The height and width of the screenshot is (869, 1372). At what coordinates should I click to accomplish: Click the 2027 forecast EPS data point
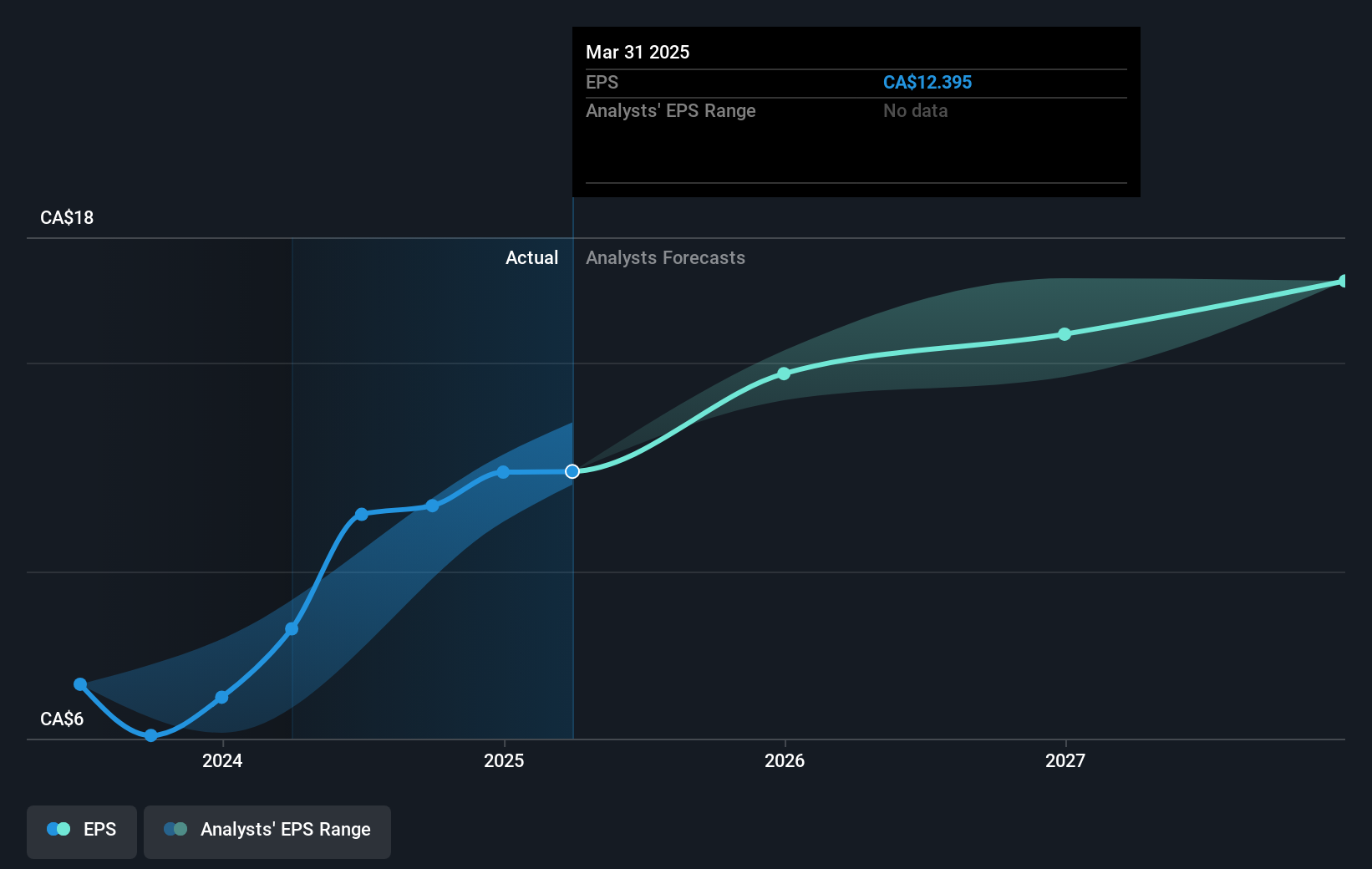point(1065,334)
